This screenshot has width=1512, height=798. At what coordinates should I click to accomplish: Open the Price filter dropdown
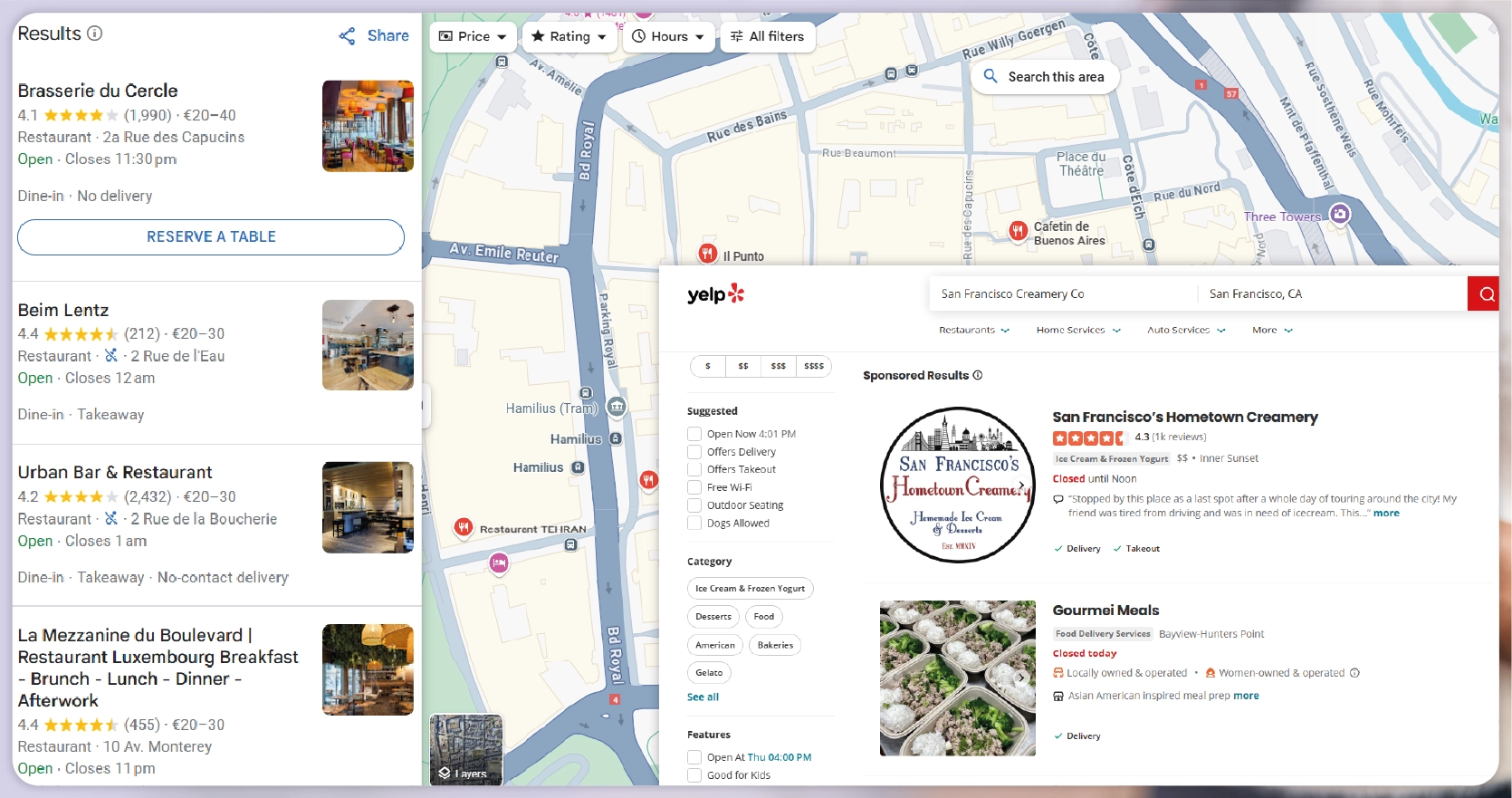tap(473, 36)
